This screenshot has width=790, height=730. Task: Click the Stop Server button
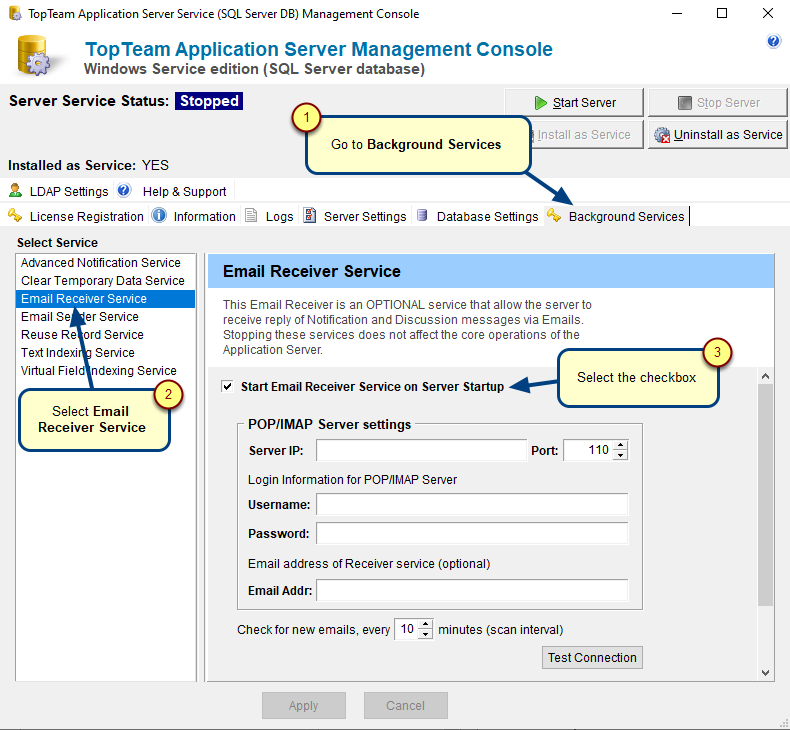pos(718,103)
